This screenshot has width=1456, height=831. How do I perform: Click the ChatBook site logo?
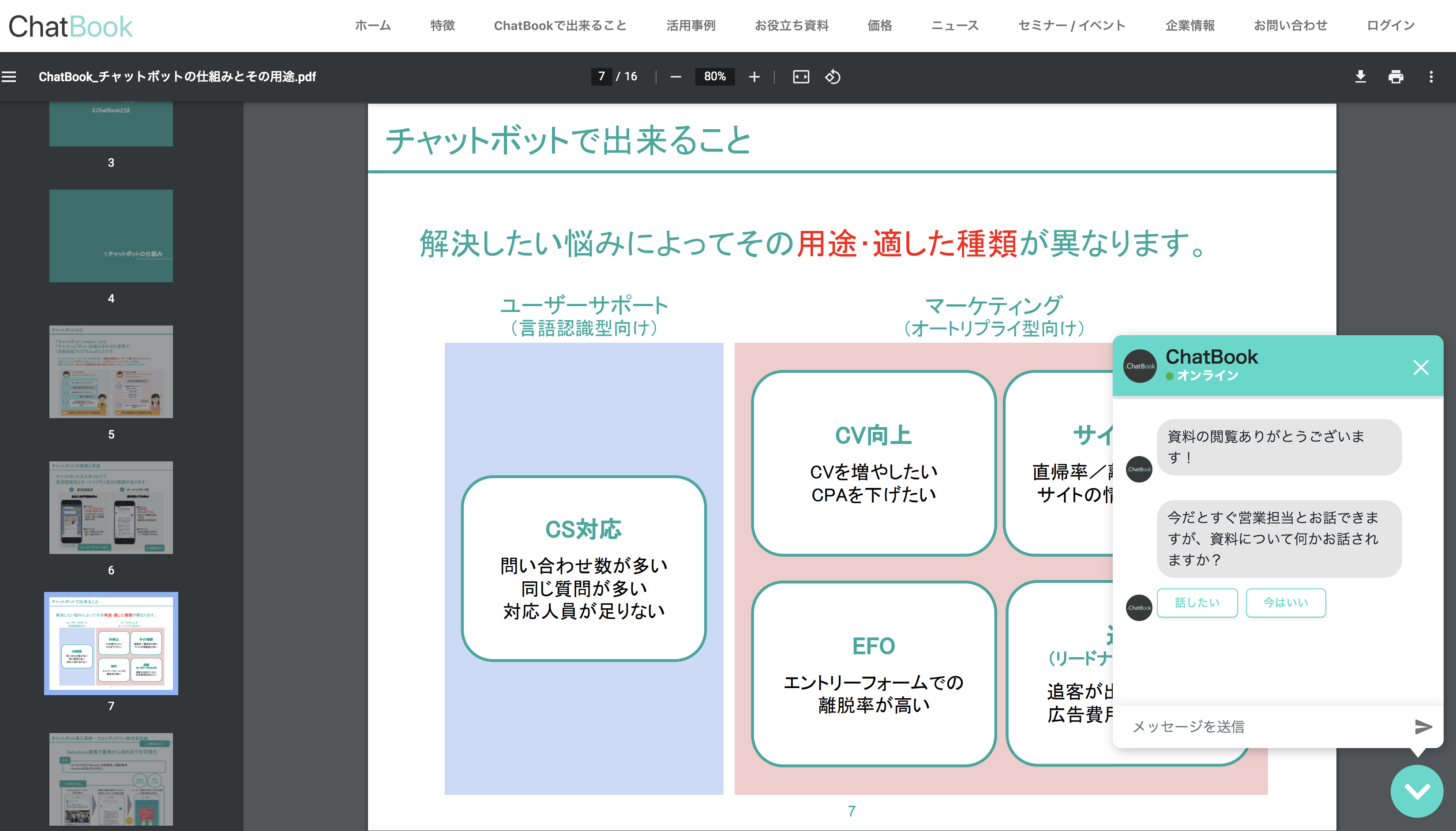tap(70, 26)
